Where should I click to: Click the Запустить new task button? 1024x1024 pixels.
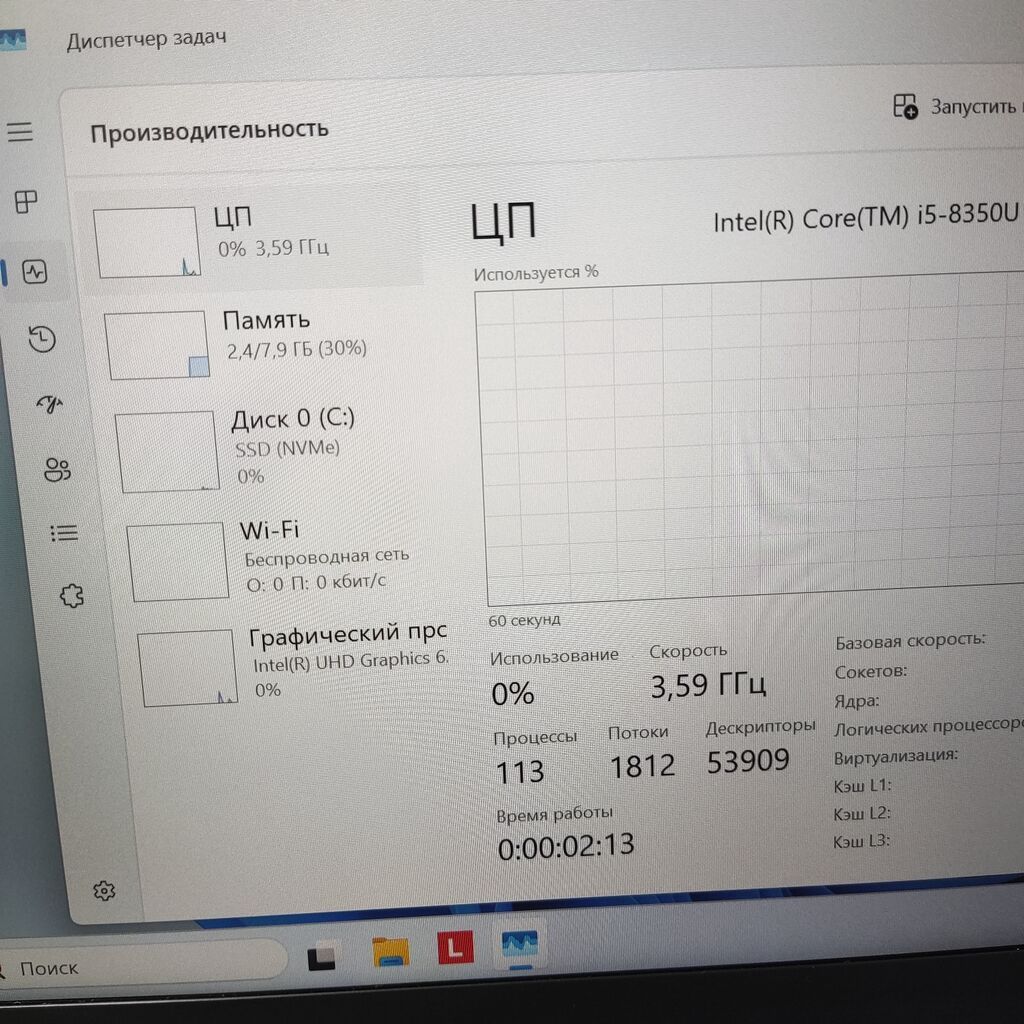pyautogui.click(x=957, y=106)
